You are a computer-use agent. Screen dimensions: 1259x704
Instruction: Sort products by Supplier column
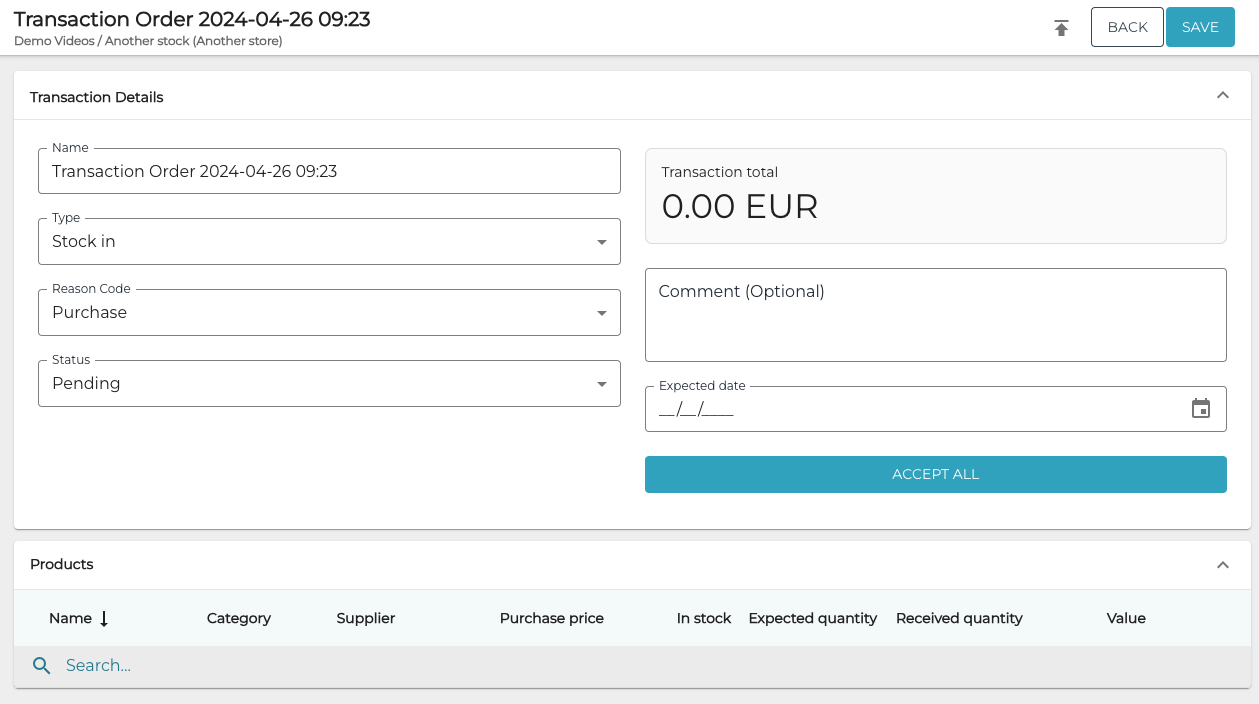point(365,618)
